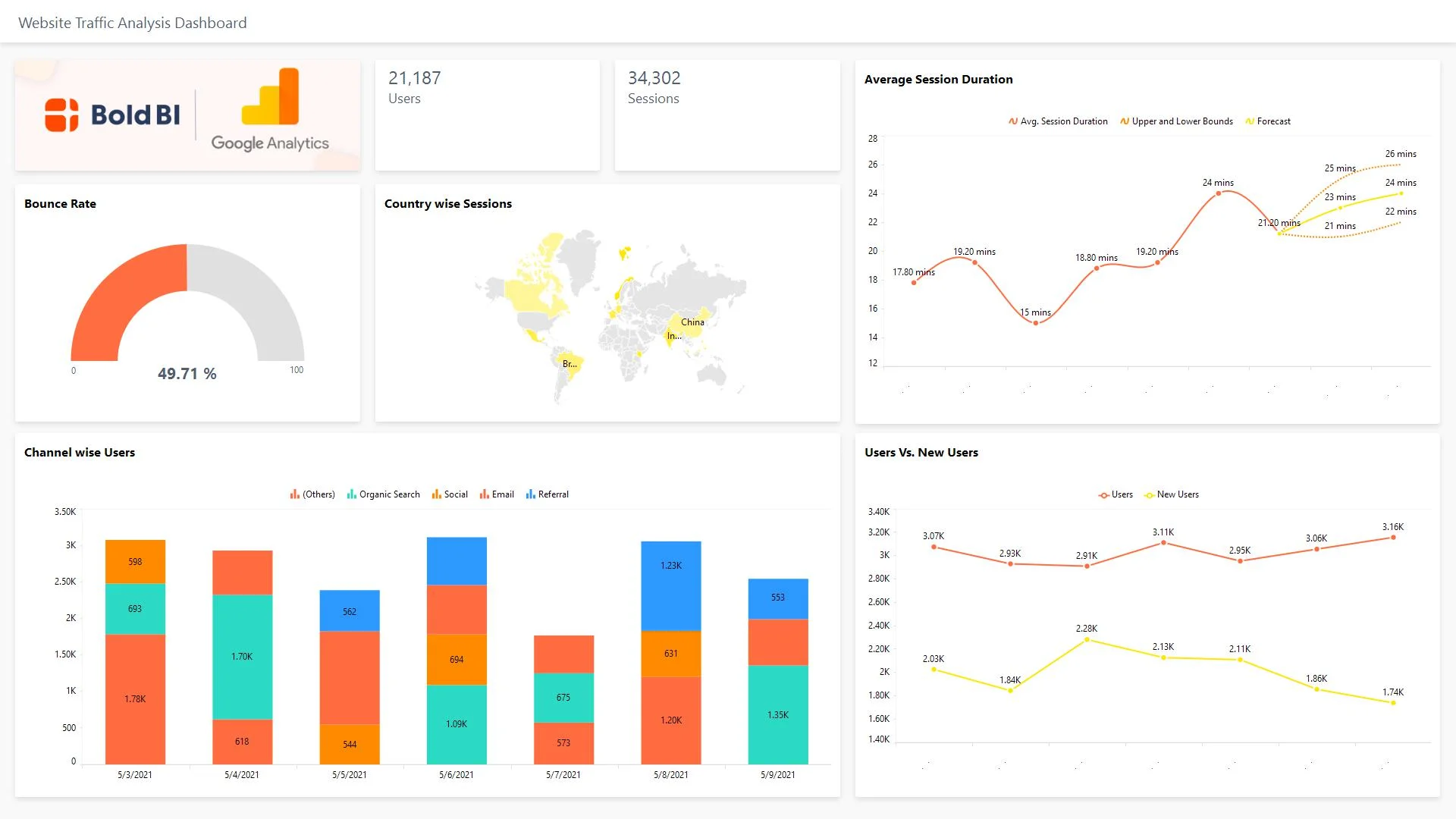Click the 573 segment in 5/7/2021 bar

563,743
